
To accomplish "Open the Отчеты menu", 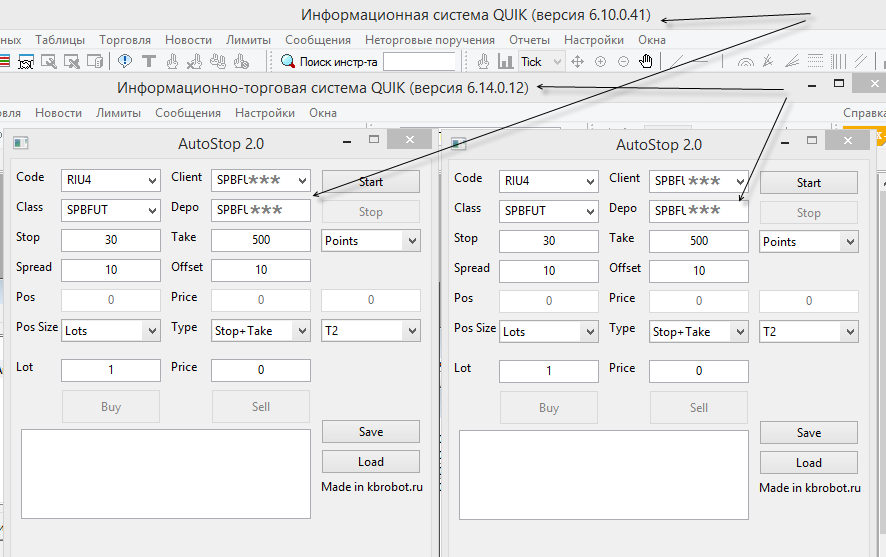I will coord(529,40).
